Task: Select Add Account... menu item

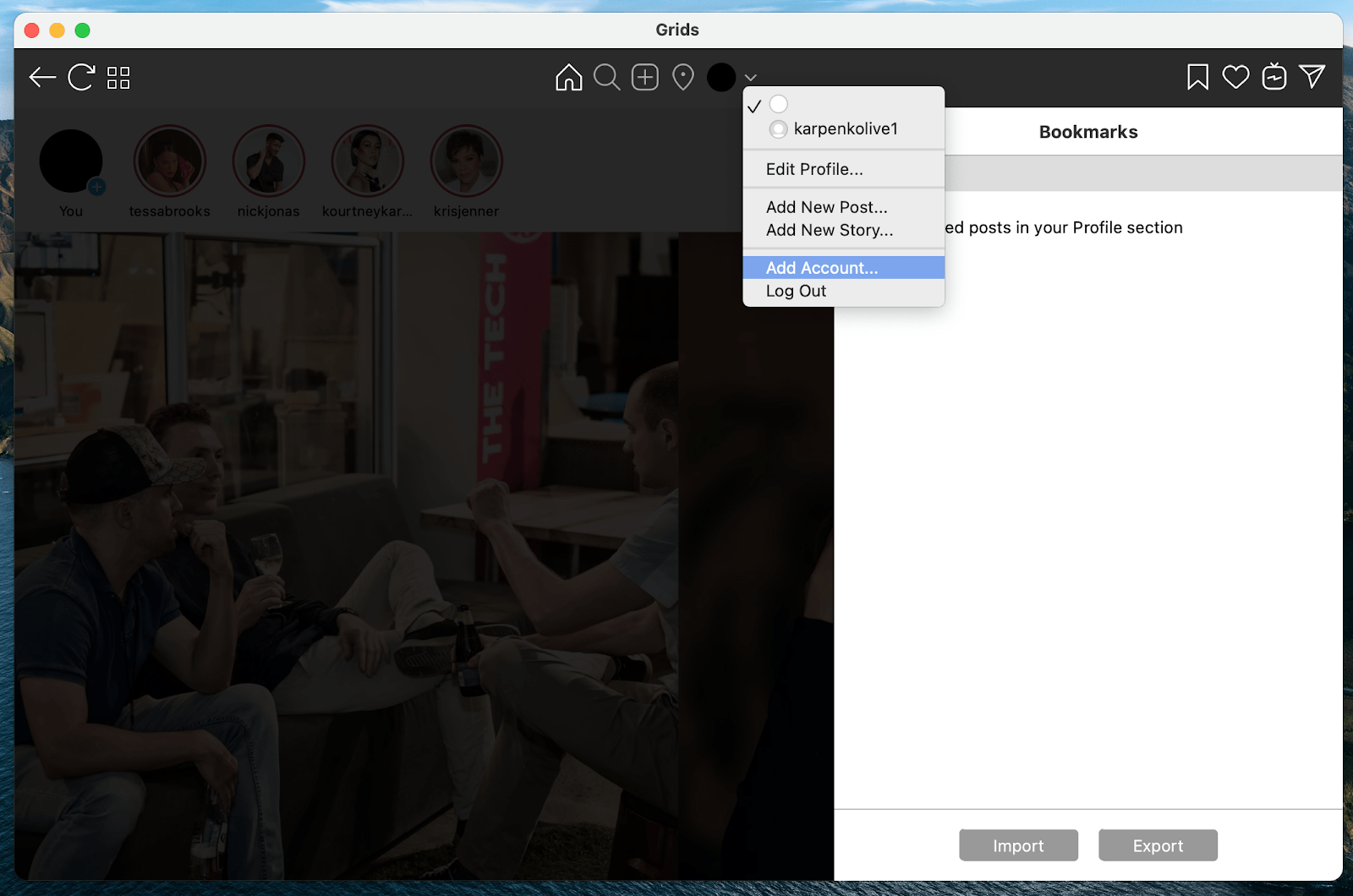Action: [843, 268]
